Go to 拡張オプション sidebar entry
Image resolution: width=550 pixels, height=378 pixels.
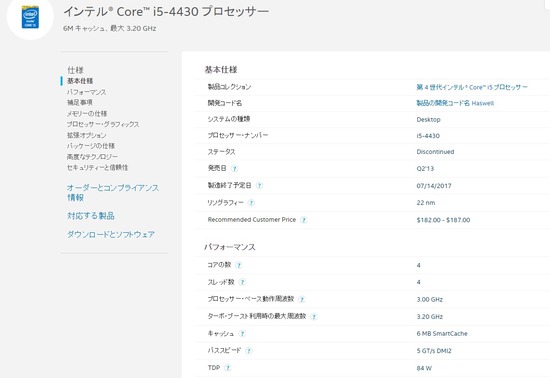coord(86,135)
